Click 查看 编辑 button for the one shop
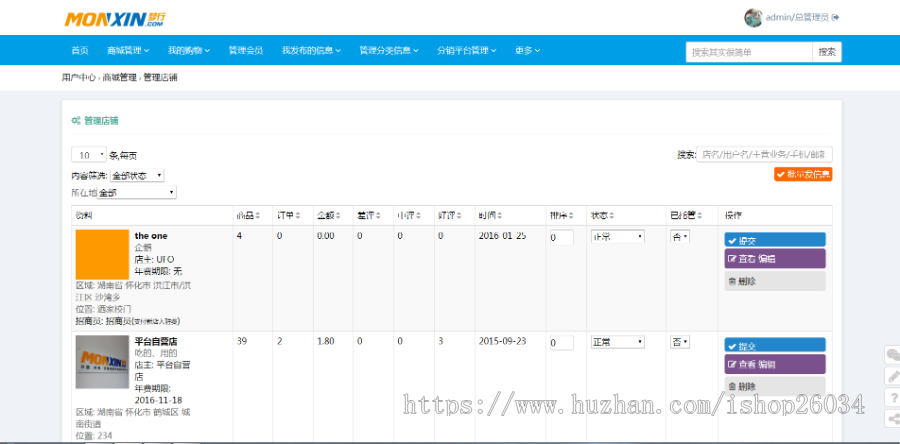 click(775, 258)
